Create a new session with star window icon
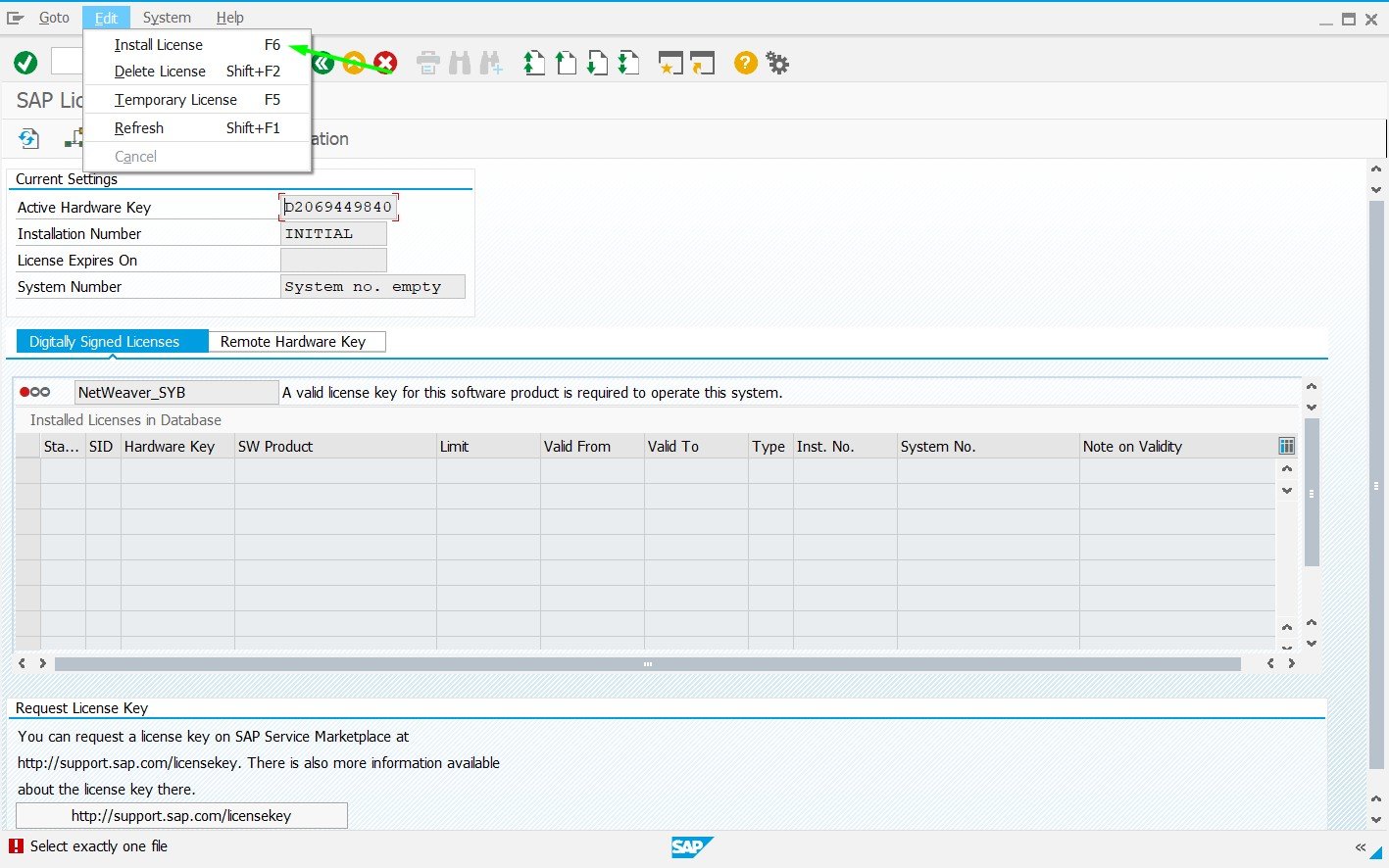1389x868 pixels. coord(670,64)
